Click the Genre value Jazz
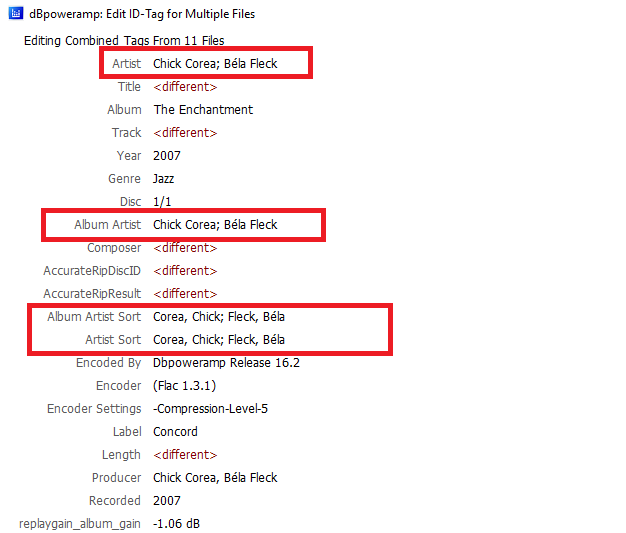626x533 pixels. pos(164,179)
